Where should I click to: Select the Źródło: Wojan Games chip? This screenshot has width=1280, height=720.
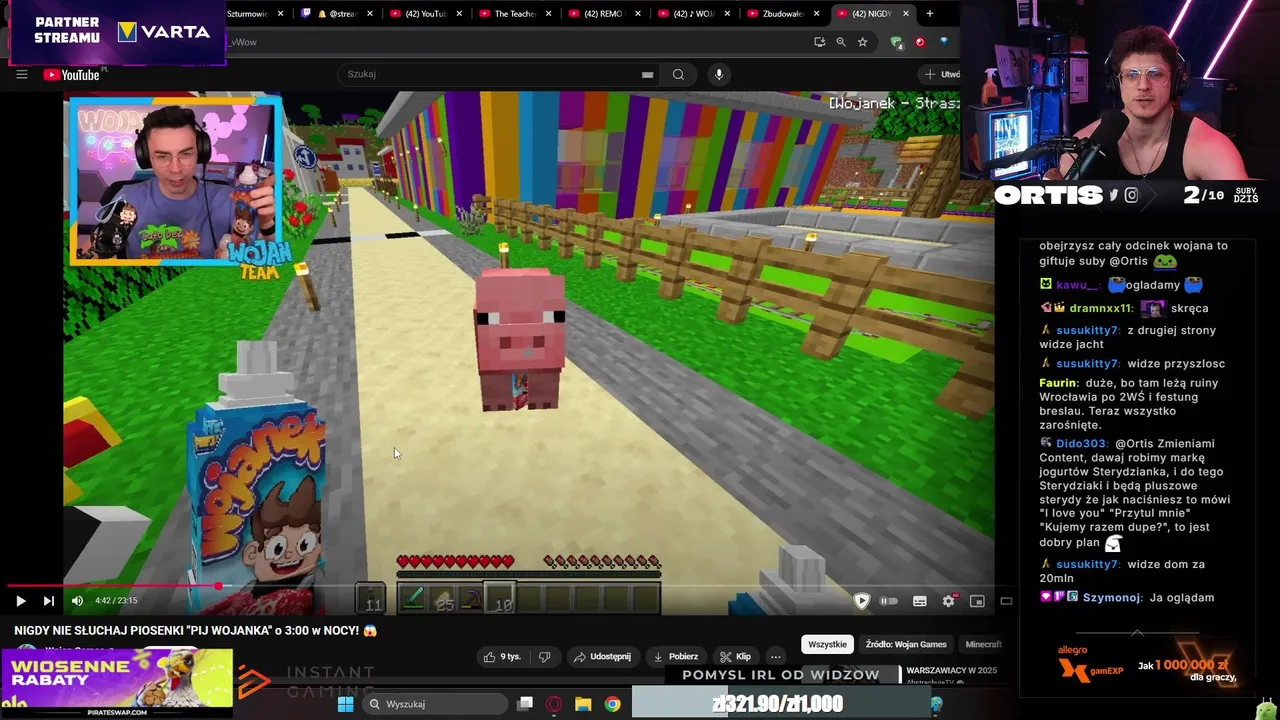point(906,644)
